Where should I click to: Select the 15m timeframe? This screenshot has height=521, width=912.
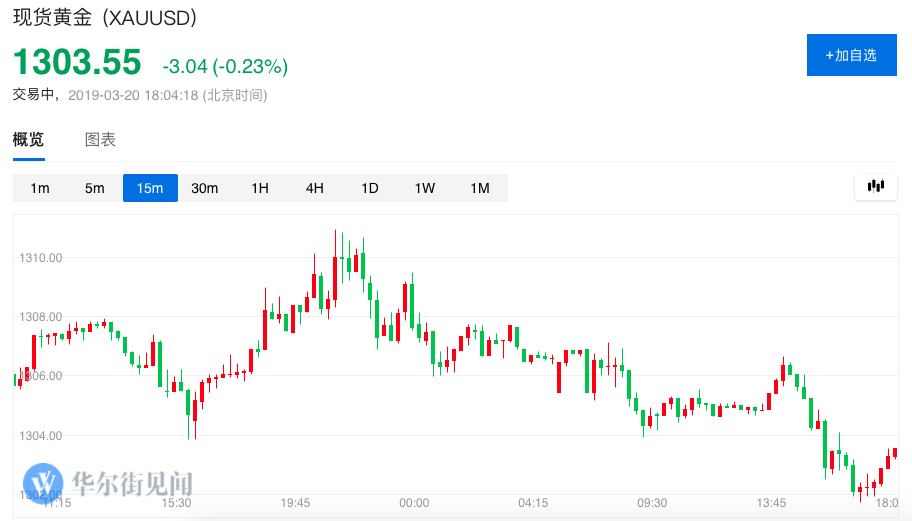click(150, 188)
